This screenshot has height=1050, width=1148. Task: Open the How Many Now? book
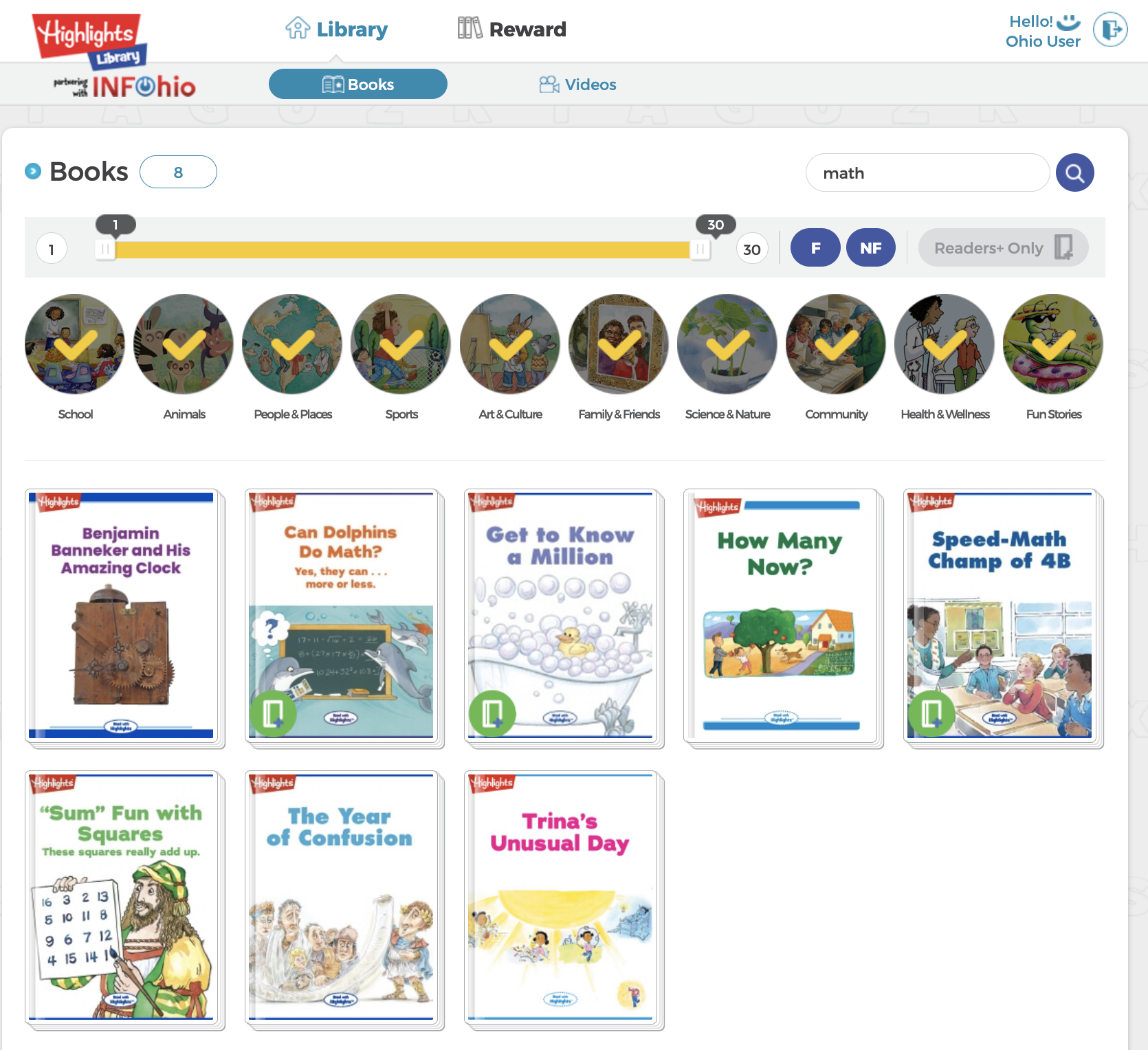[781, 616]
